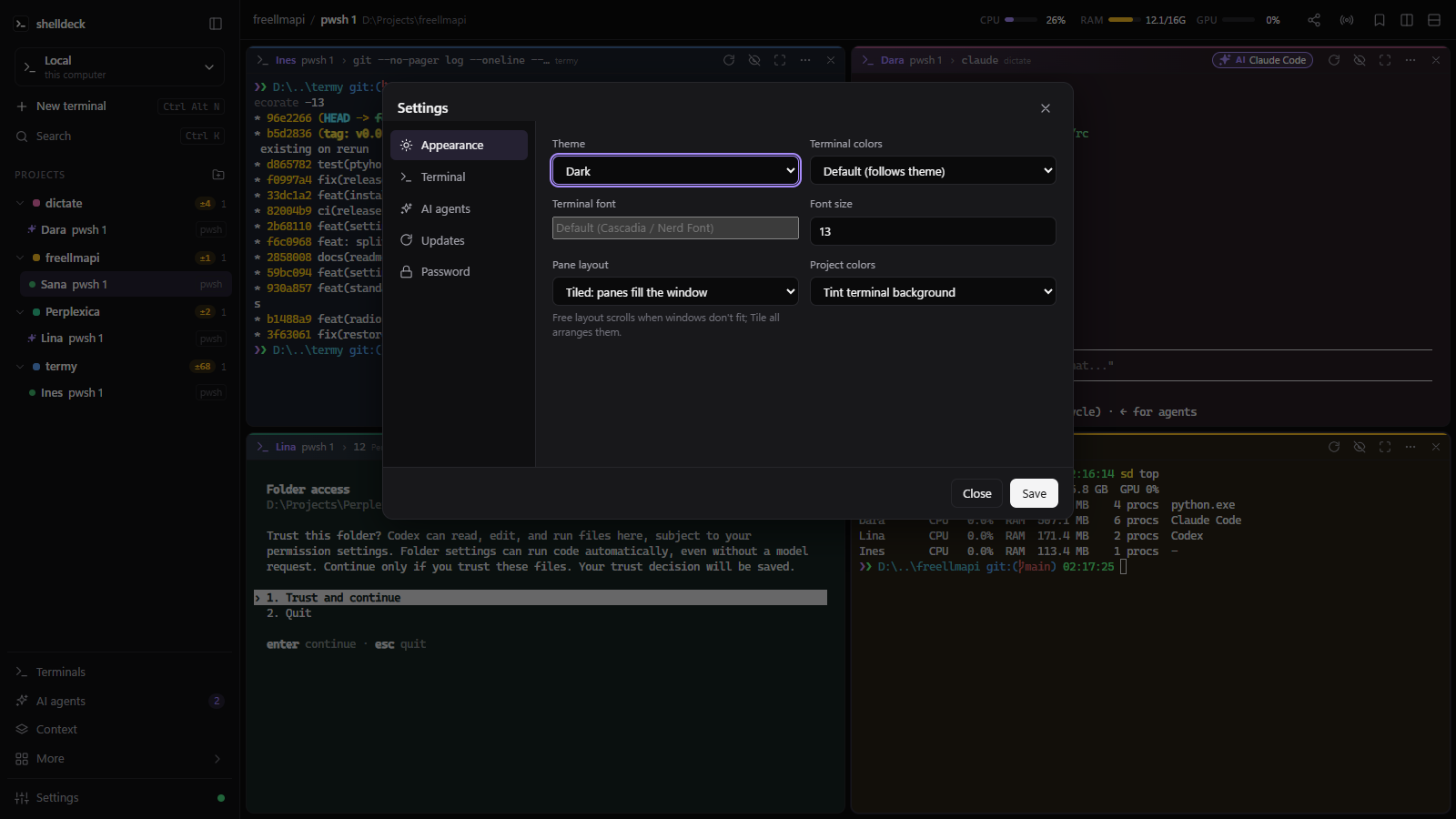
Task: Click the terminal prompt icon in Dara pane header
Action: [x=868, y=60]
